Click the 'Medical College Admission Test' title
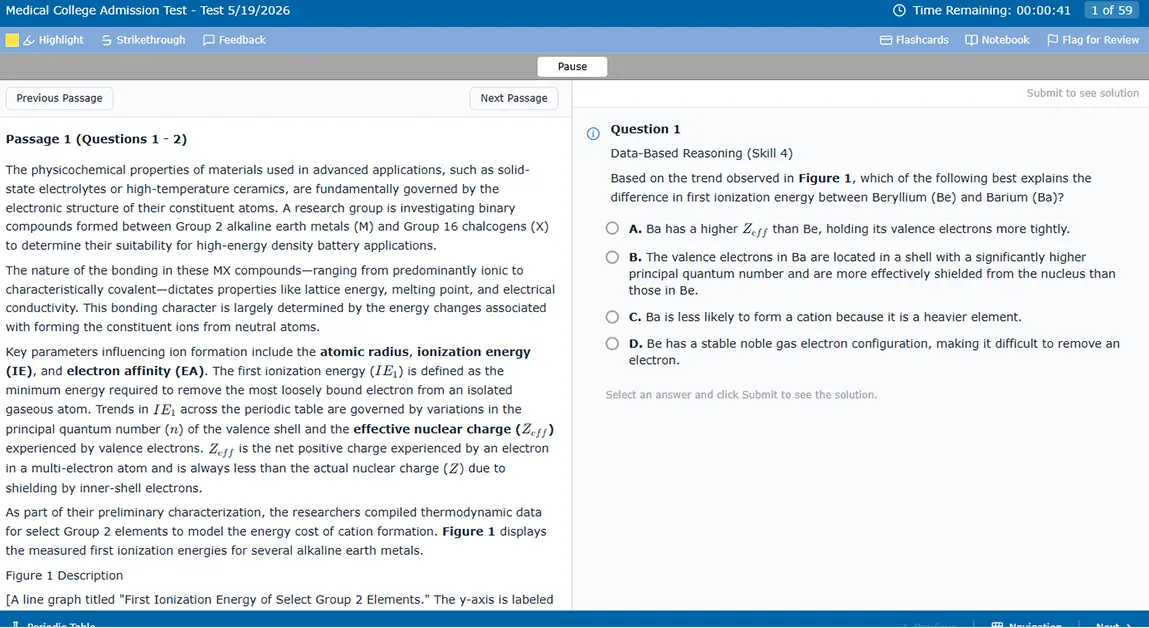This screenshot has height=628, width=1149. coord(147,10)
